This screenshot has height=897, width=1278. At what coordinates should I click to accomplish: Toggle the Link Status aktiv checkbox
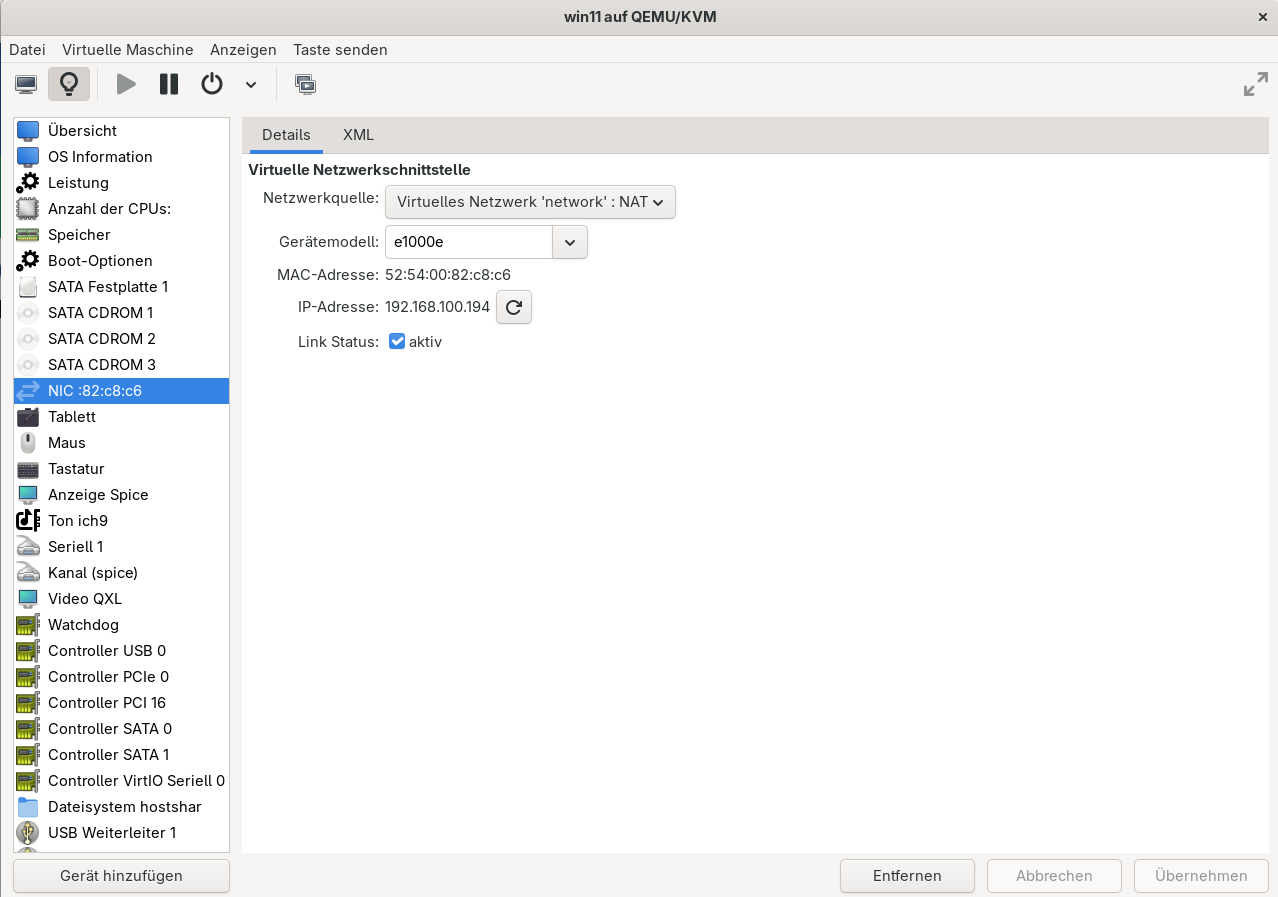click(x=397, y=341)
